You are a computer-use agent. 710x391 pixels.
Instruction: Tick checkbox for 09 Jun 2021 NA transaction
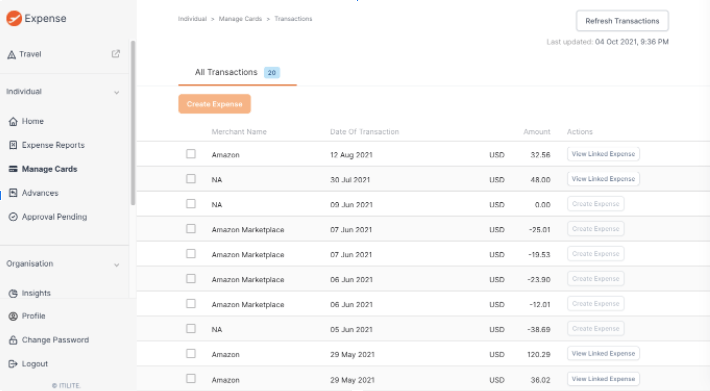[191, 204]
